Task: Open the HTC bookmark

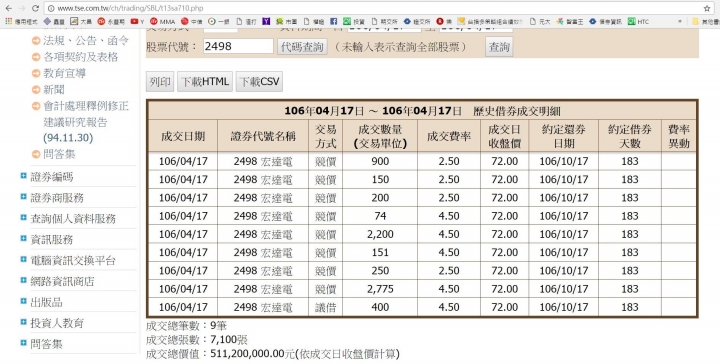Action: 638,21
